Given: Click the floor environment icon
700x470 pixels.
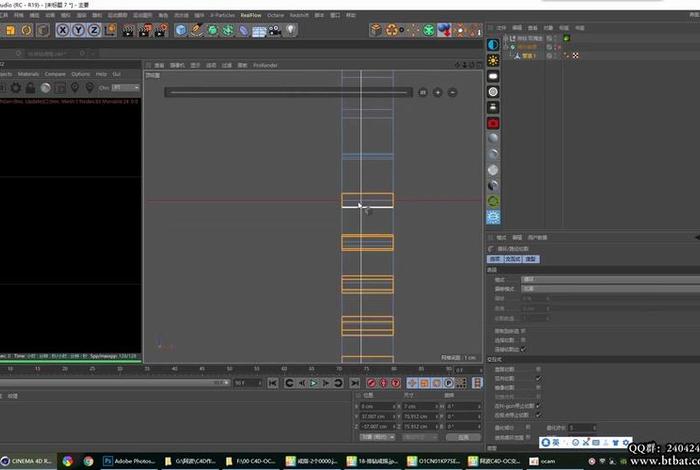Looking at the screenshot, I should click(259, 31).
